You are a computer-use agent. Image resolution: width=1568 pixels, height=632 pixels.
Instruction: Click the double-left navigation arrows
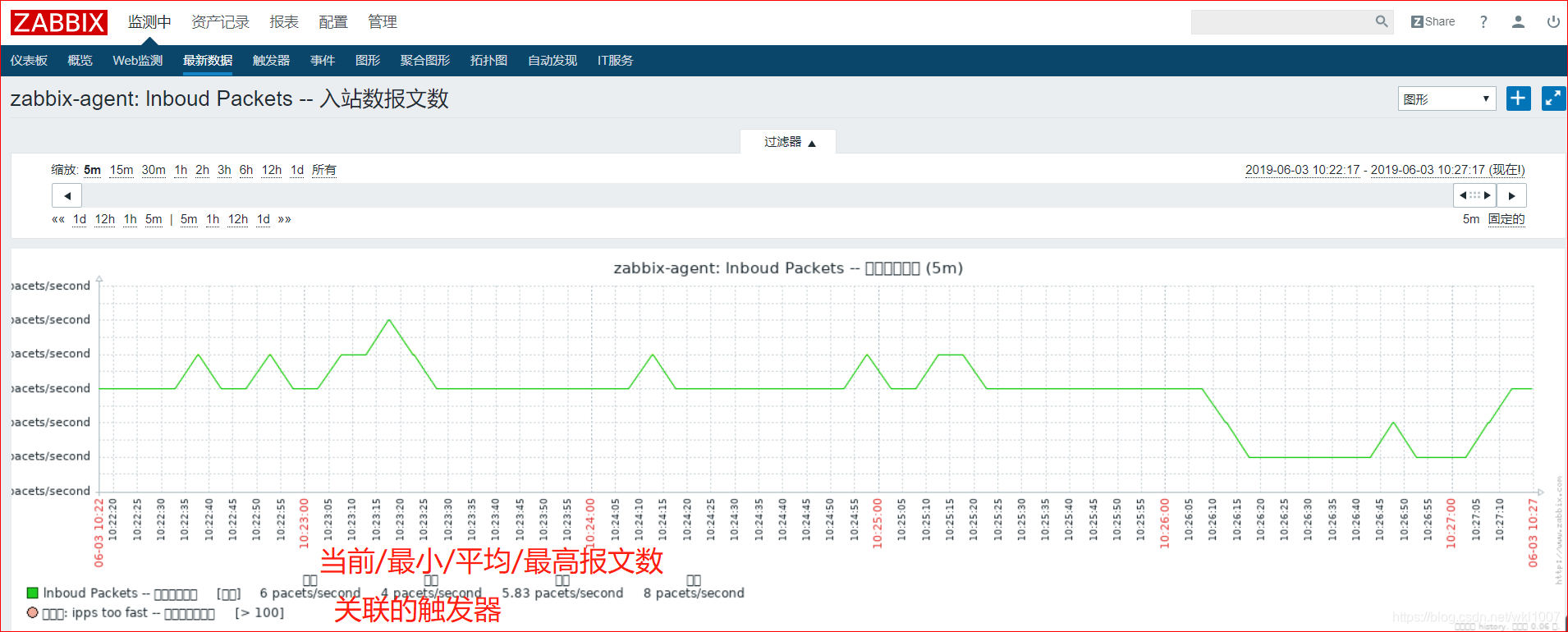point(57,219)
